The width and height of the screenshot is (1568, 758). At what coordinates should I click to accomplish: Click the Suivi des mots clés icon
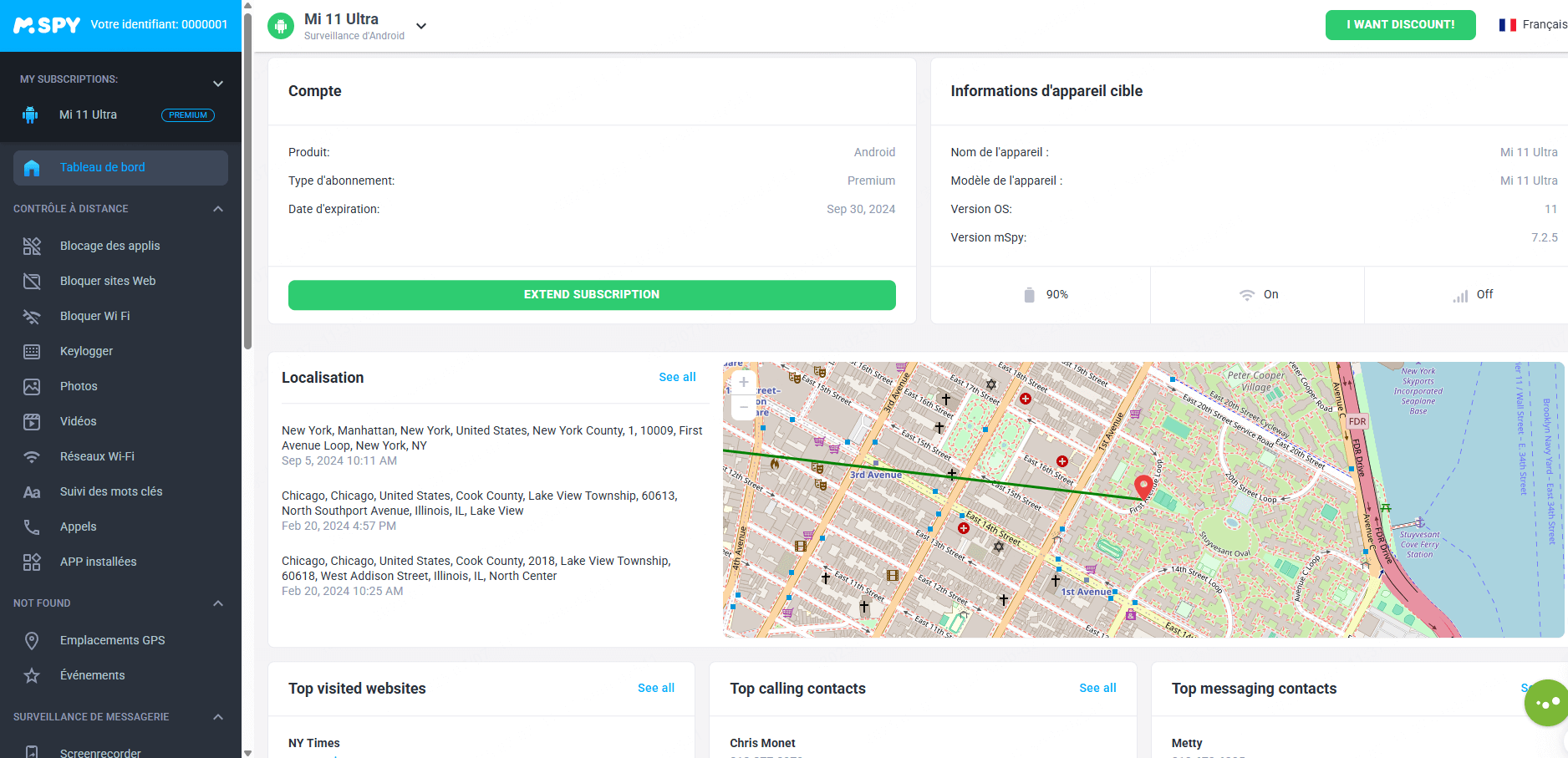[x=32, y=491]
